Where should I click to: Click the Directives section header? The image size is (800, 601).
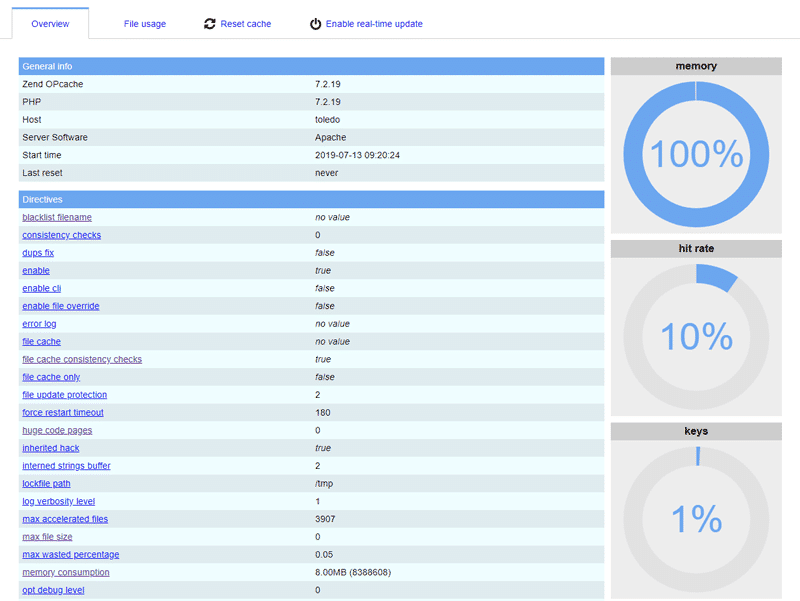tap(42, 199)
